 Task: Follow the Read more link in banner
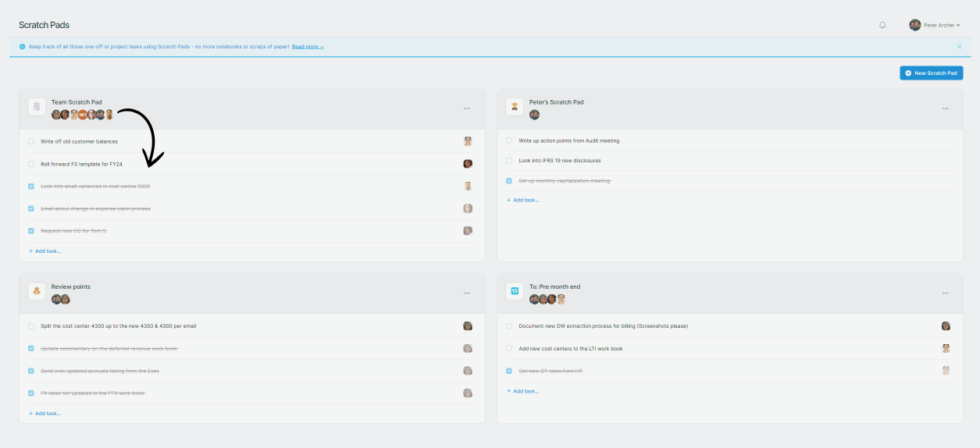(x=307, y=46)
